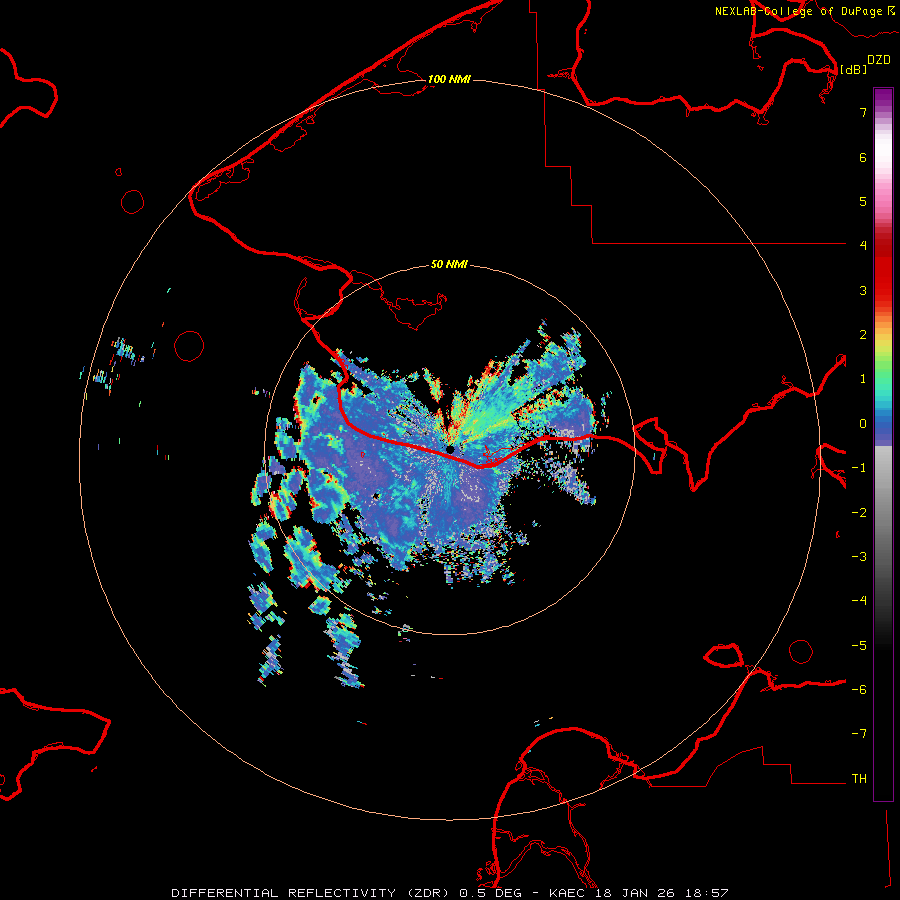Click the -3 value on color scale
Image resolution: width=900 pixels, height=900 pixels.
pos(859,557)
